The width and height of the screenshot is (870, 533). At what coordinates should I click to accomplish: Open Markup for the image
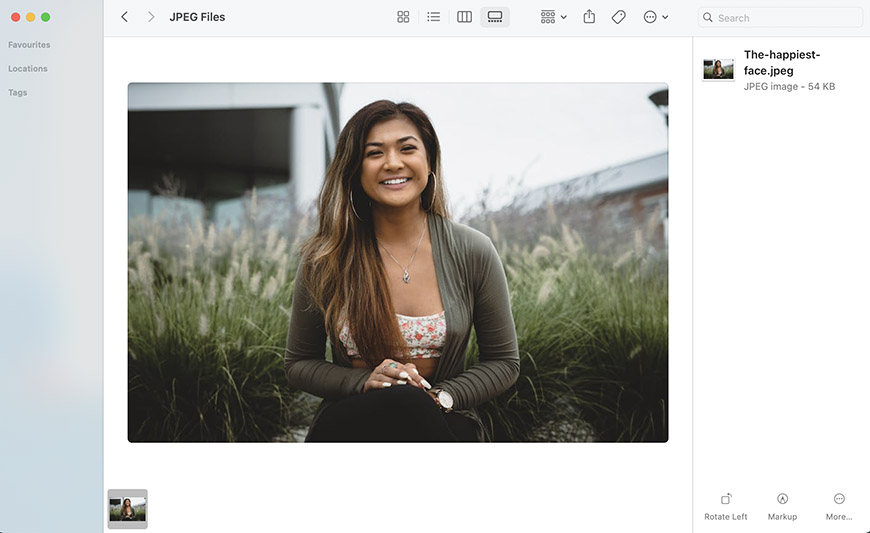782,505
